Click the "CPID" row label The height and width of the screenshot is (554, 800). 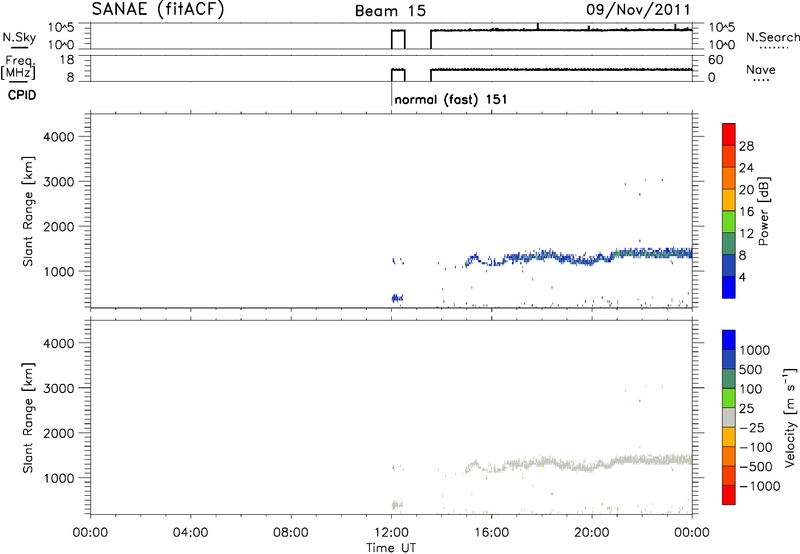[22, 95]
